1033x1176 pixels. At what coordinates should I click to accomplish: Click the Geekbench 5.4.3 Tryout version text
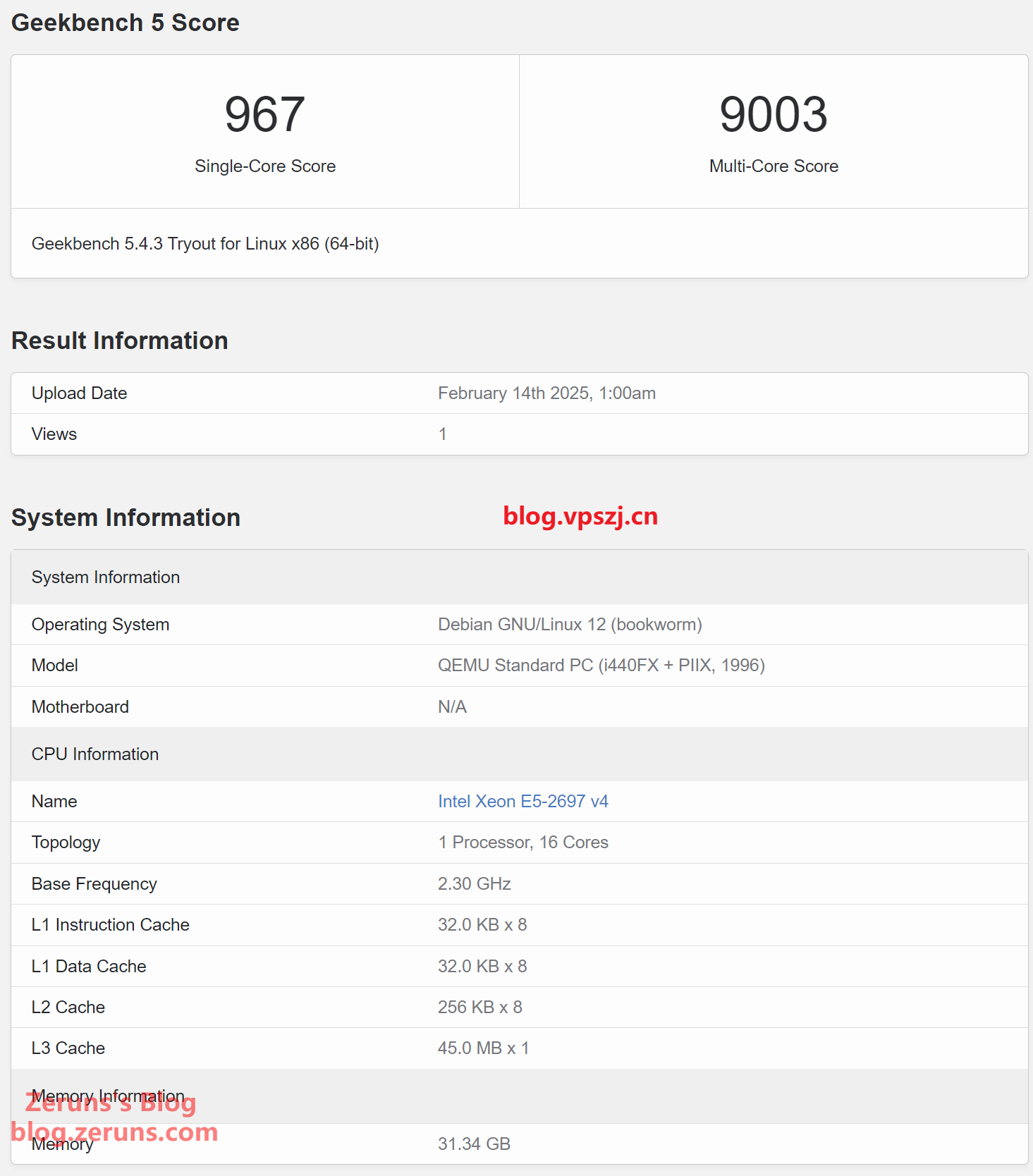[205, 244]
